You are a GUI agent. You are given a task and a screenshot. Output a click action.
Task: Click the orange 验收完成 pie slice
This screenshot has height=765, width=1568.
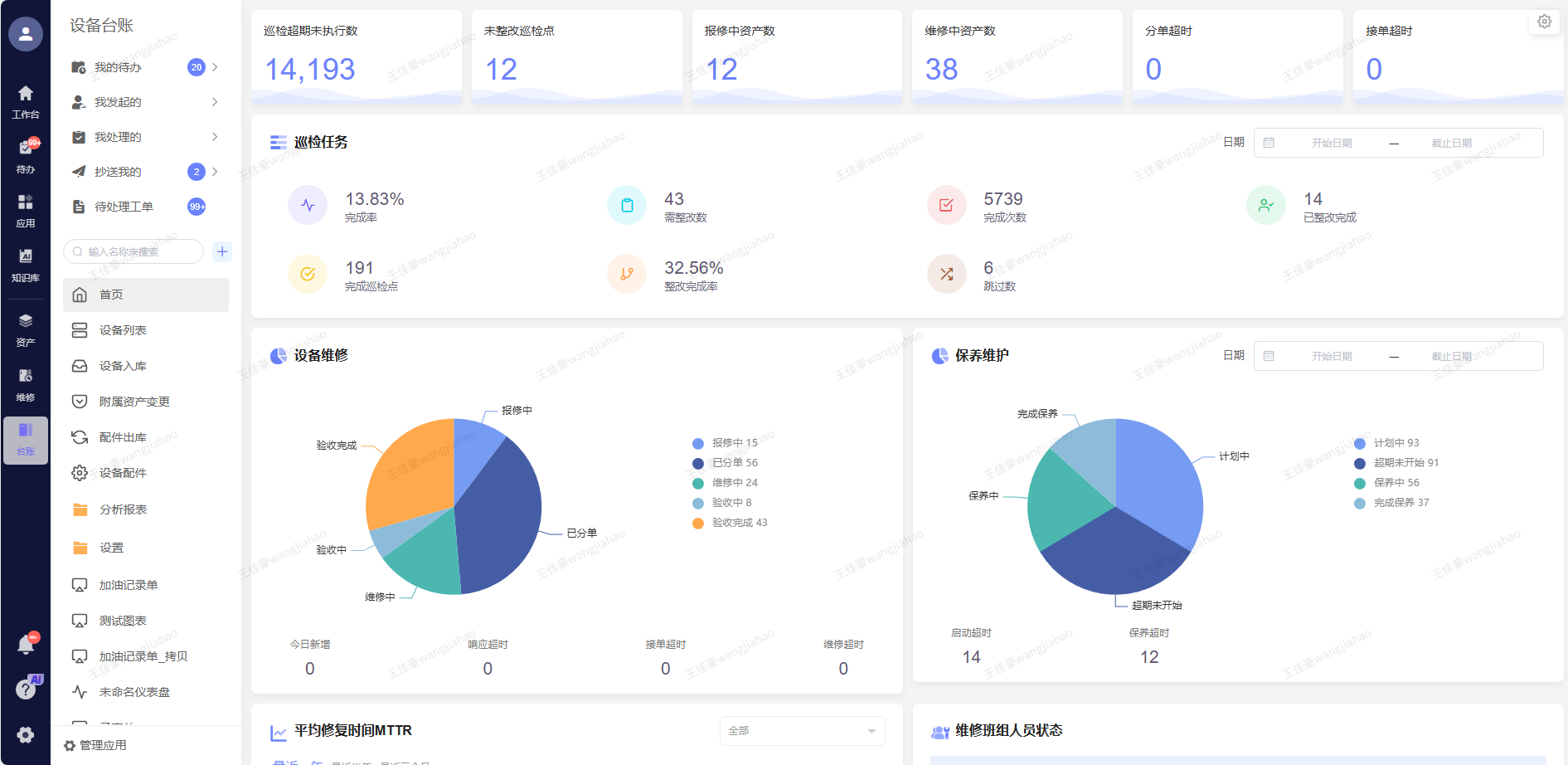click(406, 473)
